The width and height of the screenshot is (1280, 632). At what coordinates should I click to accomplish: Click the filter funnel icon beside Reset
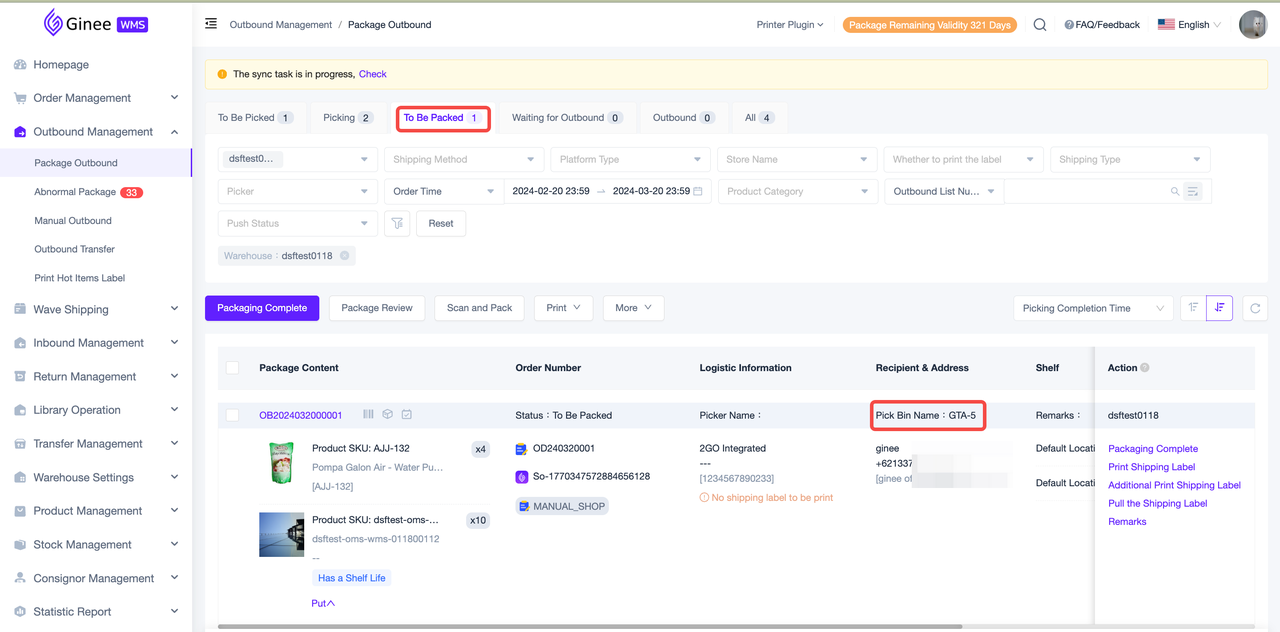397,224
